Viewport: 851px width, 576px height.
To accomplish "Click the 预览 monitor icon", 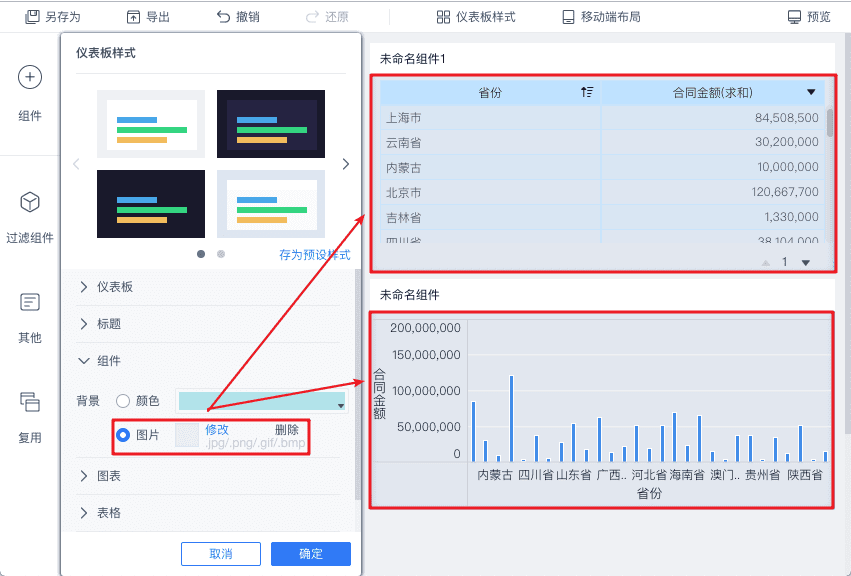I will pos(794,17).
